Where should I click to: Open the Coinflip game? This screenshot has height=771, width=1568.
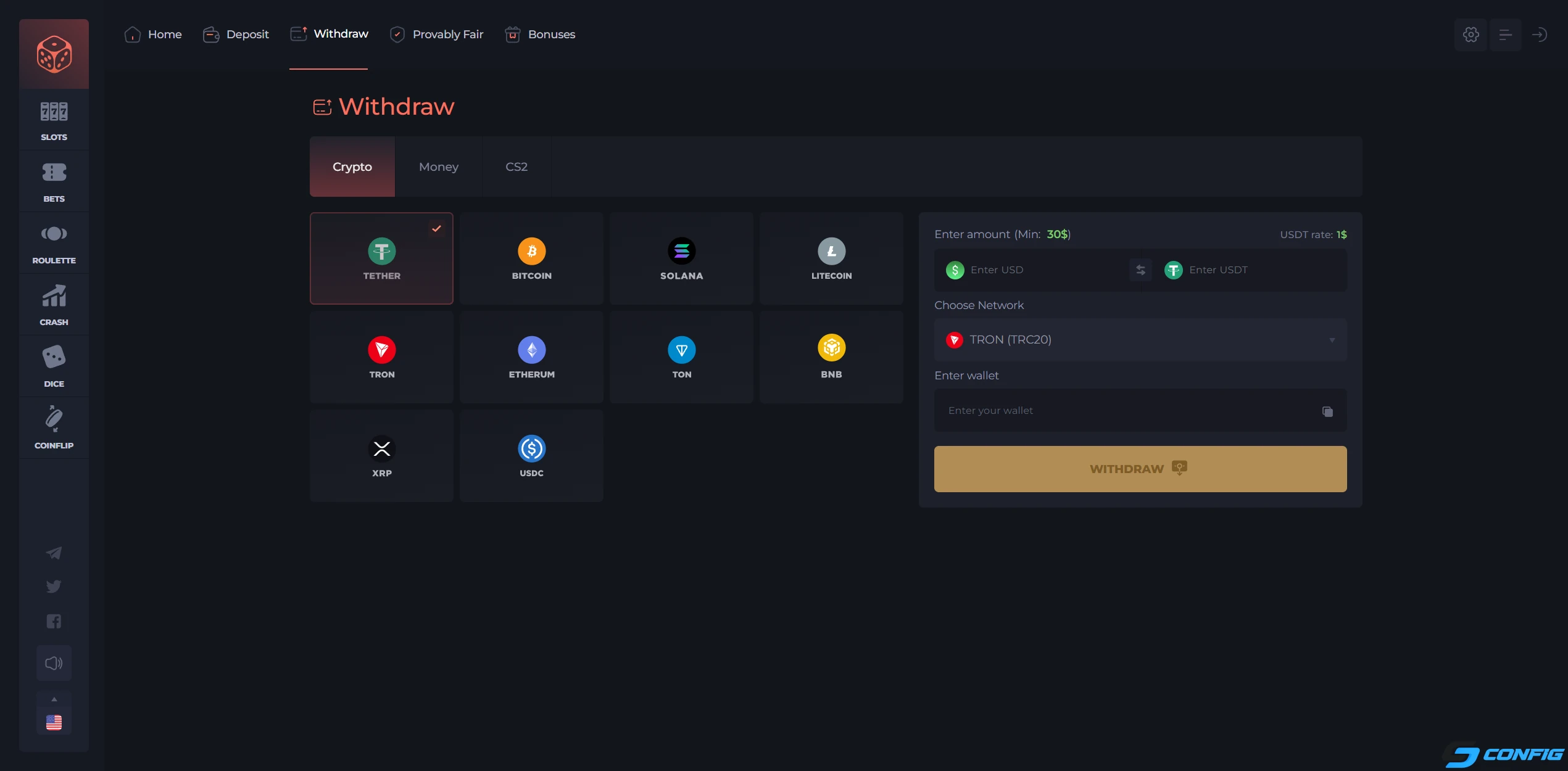pos(54,427)
